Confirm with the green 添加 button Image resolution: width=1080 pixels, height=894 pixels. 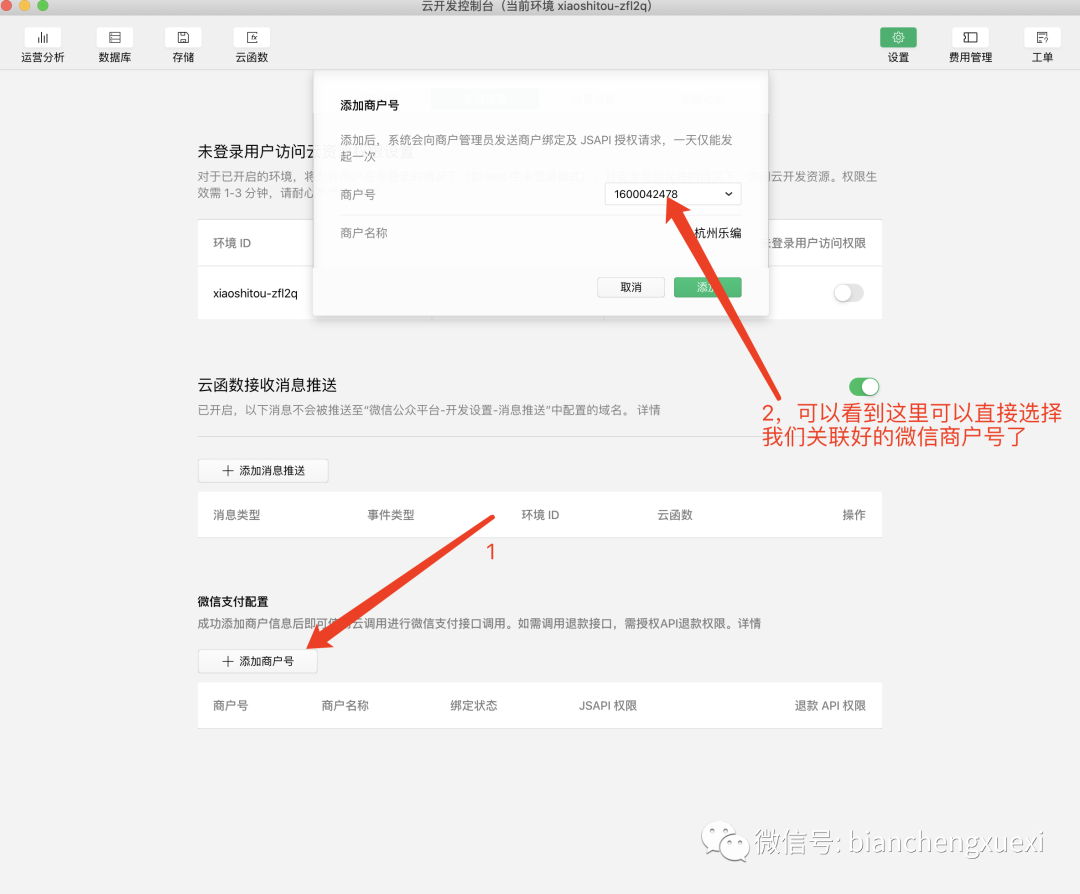[x=707, y=287]
